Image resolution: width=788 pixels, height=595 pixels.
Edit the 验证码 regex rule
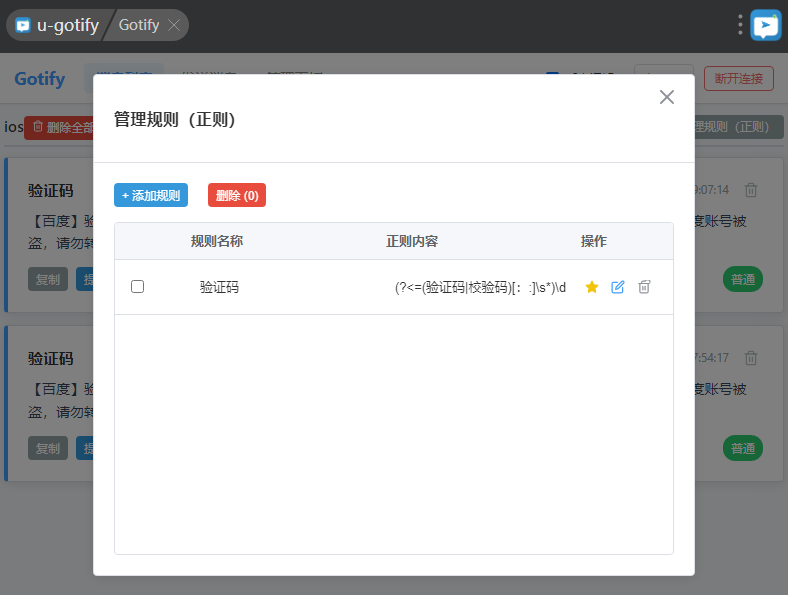pyautogui.click(x=618, y=287)
